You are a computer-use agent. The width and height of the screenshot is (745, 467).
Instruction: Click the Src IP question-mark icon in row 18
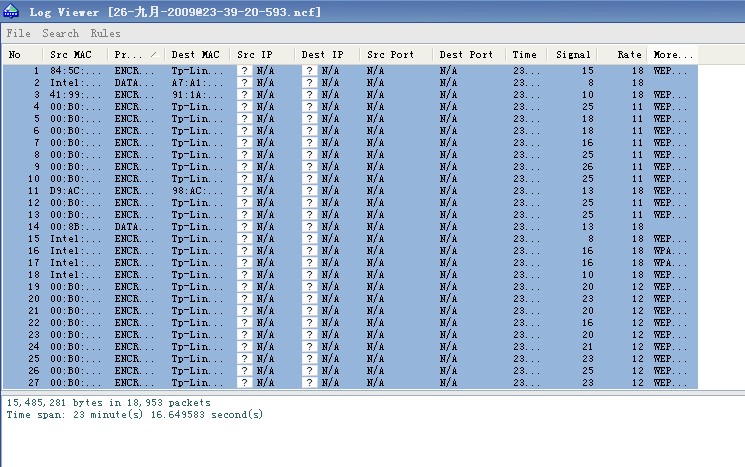coord(245,275)
